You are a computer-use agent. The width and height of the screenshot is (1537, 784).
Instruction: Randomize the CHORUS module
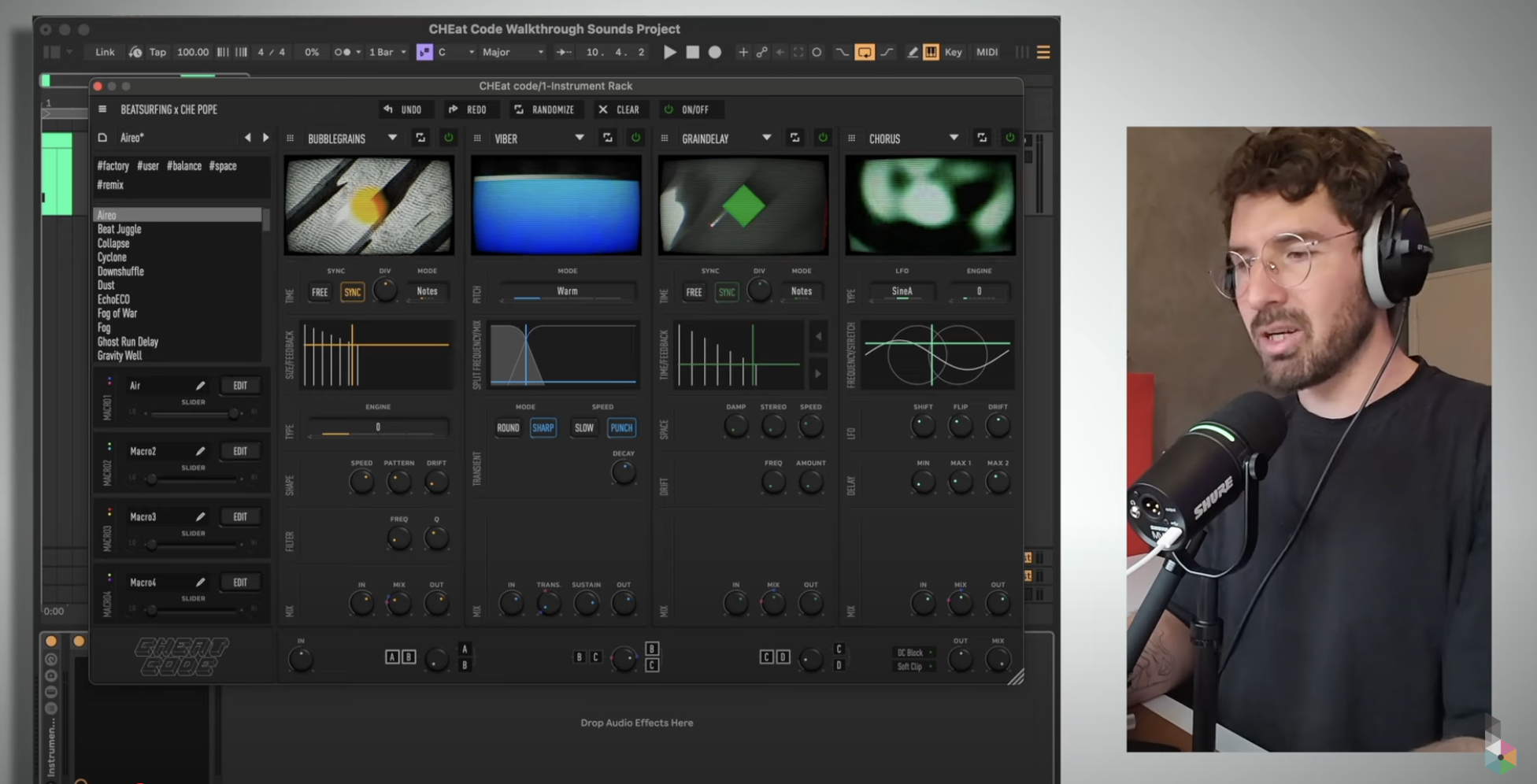982,138
